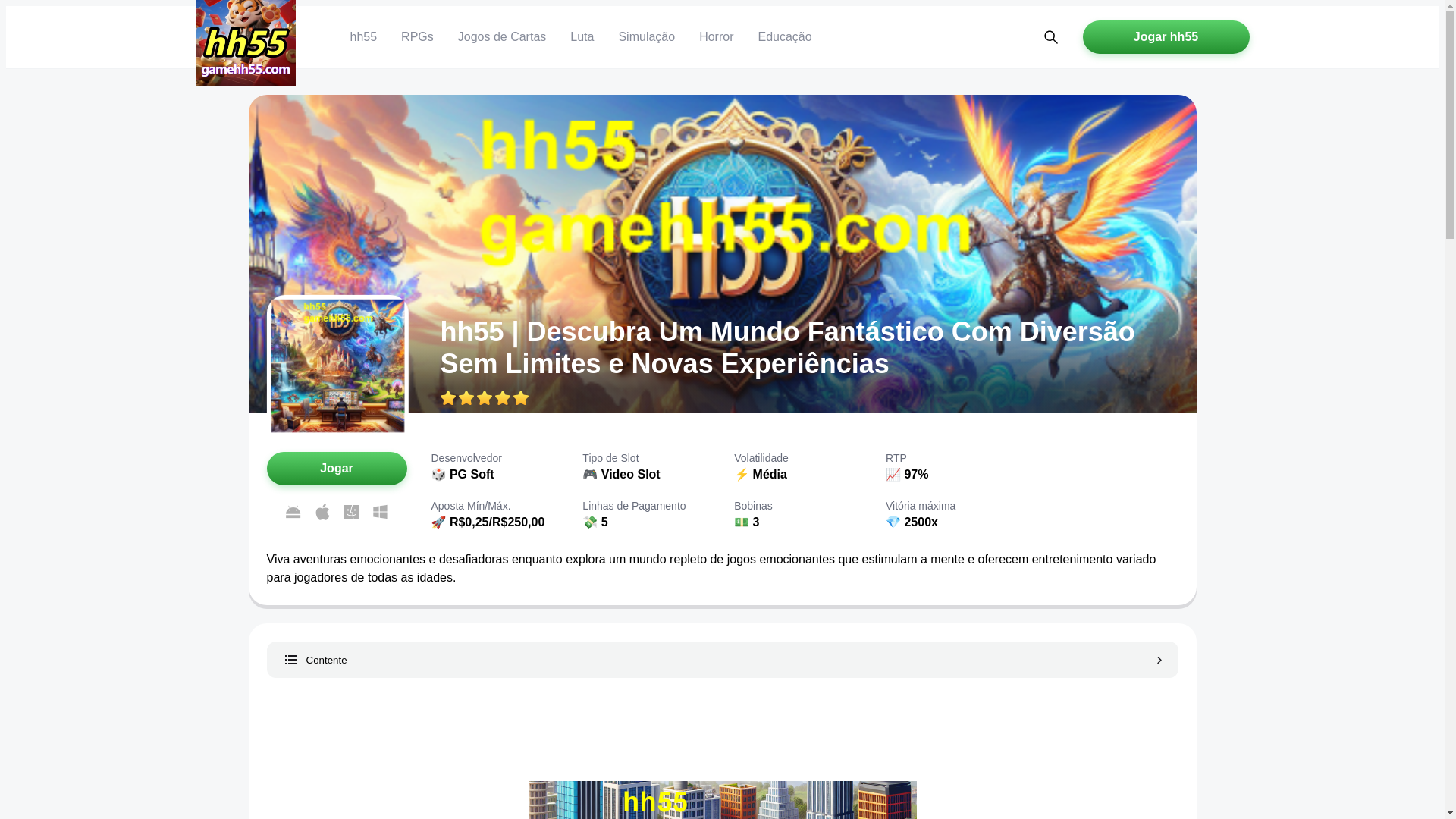The image size is (1456, 819).
Task: Click the green Jogar button
Action: 337,469
